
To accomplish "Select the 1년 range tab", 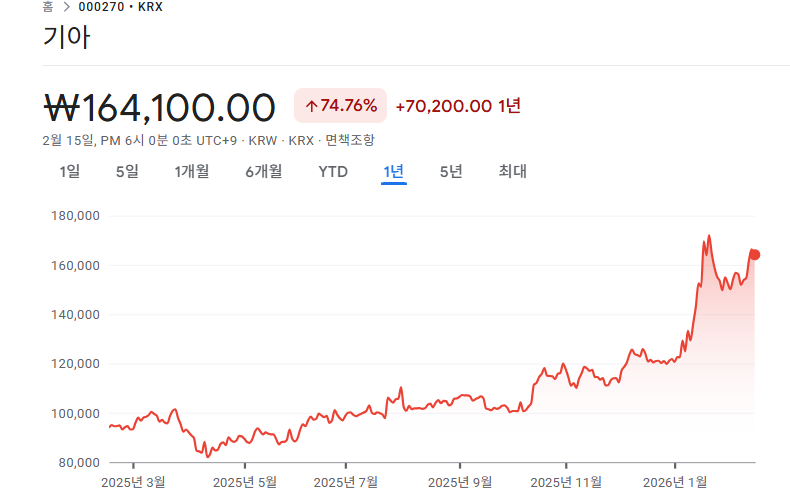I will coord(393,171).
